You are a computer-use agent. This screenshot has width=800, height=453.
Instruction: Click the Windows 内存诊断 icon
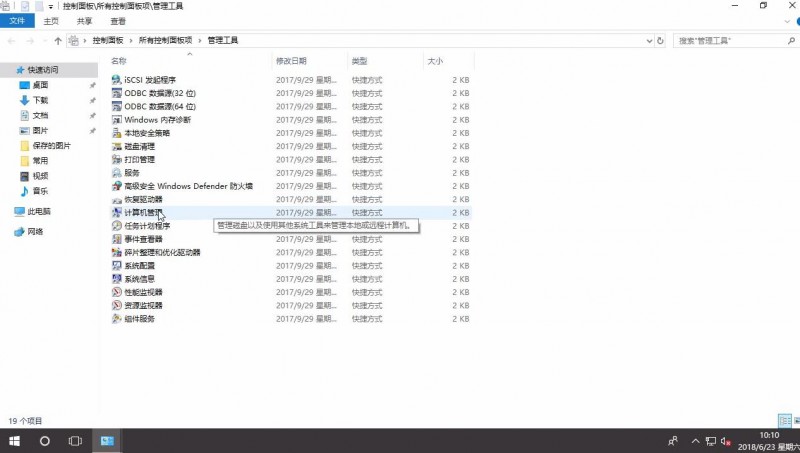(x=117, y=120)
